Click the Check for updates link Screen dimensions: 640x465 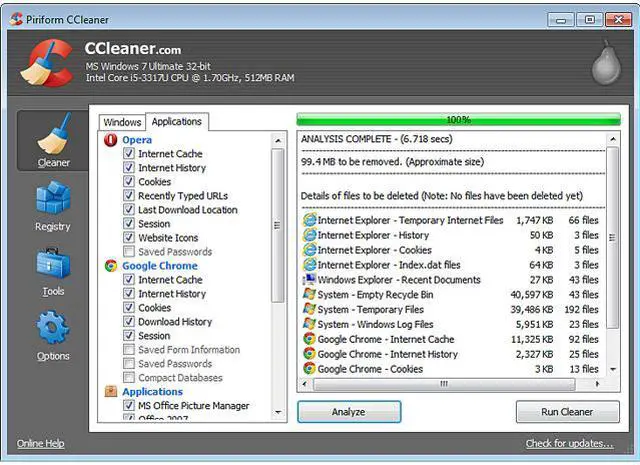tap(569, 443)
